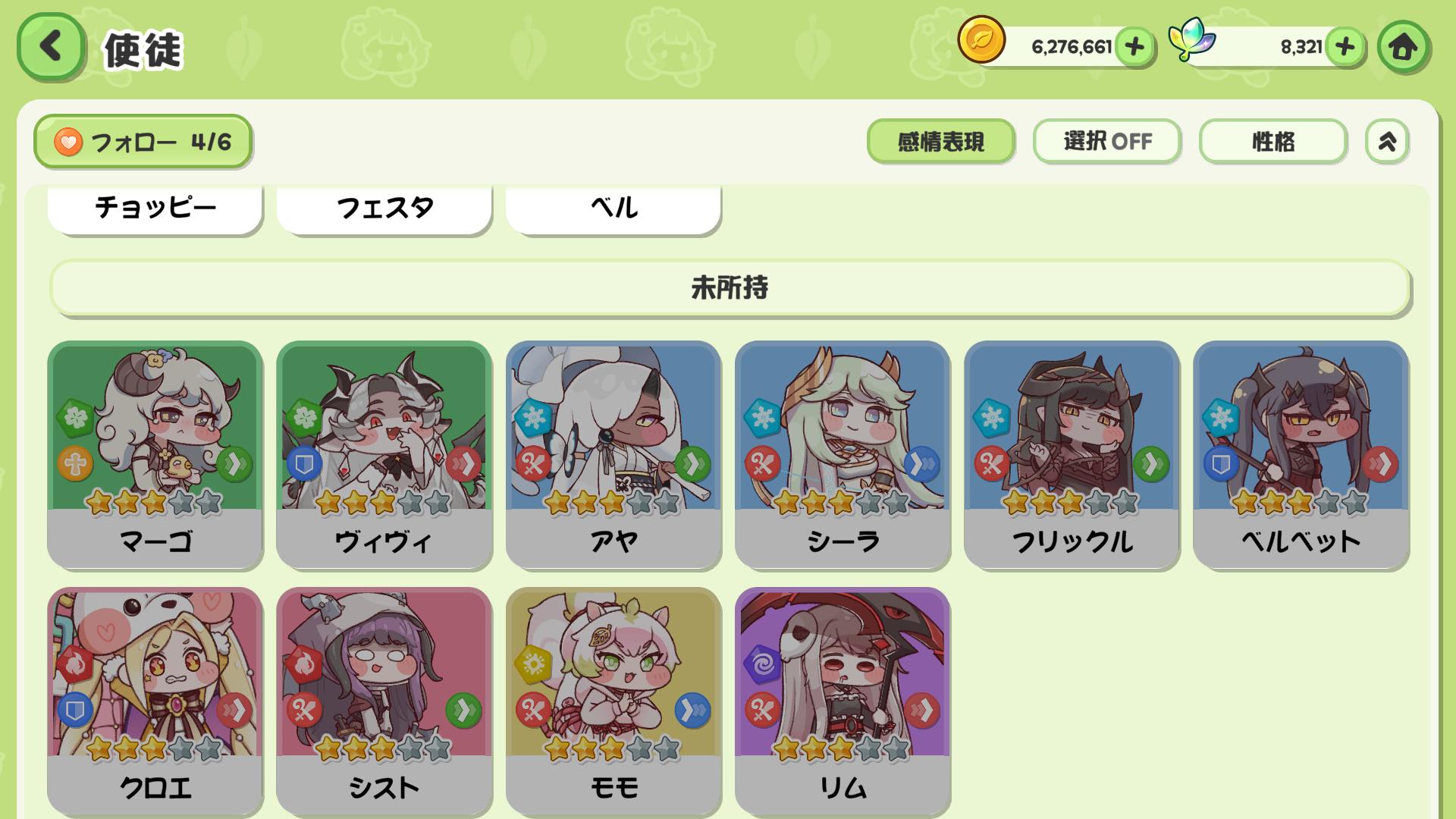Toggle the 性格 display option
The height and width of the screenshot is (819, 1456).
[x=1272, y=141]
